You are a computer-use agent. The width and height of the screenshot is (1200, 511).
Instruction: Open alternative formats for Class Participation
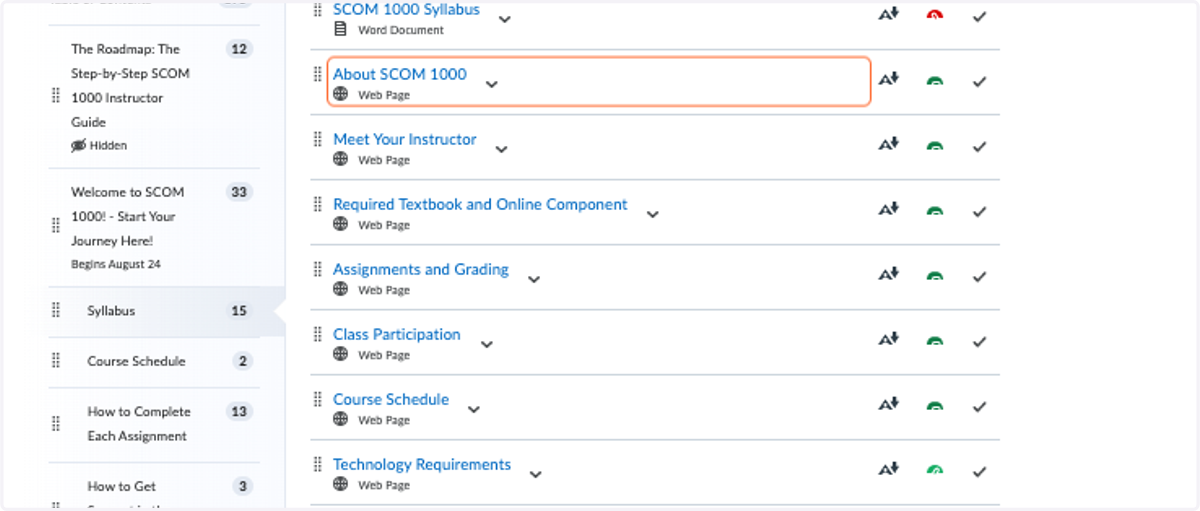coord(889,339)
